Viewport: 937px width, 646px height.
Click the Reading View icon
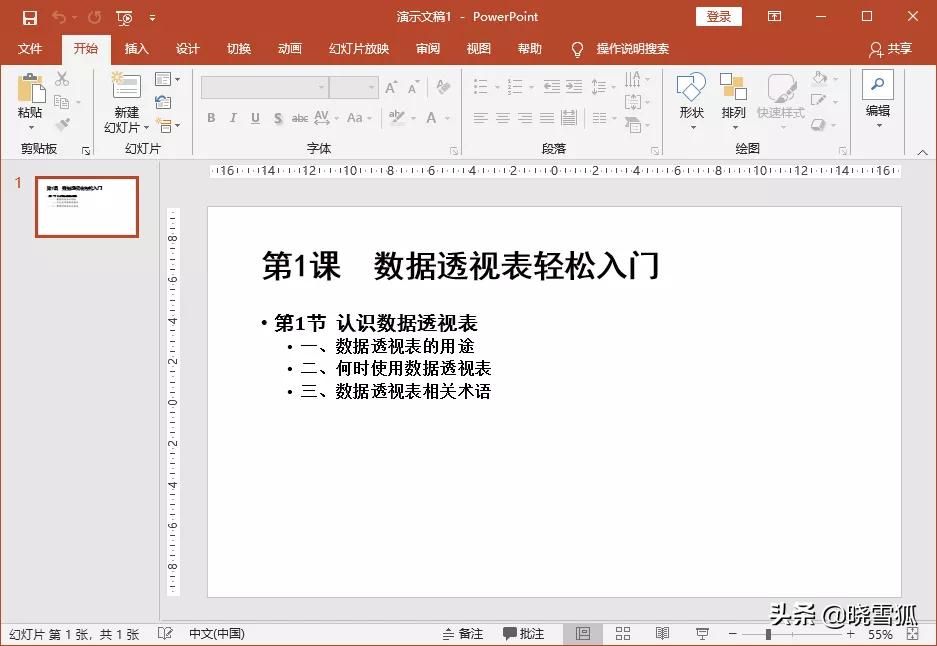(663, 633)
